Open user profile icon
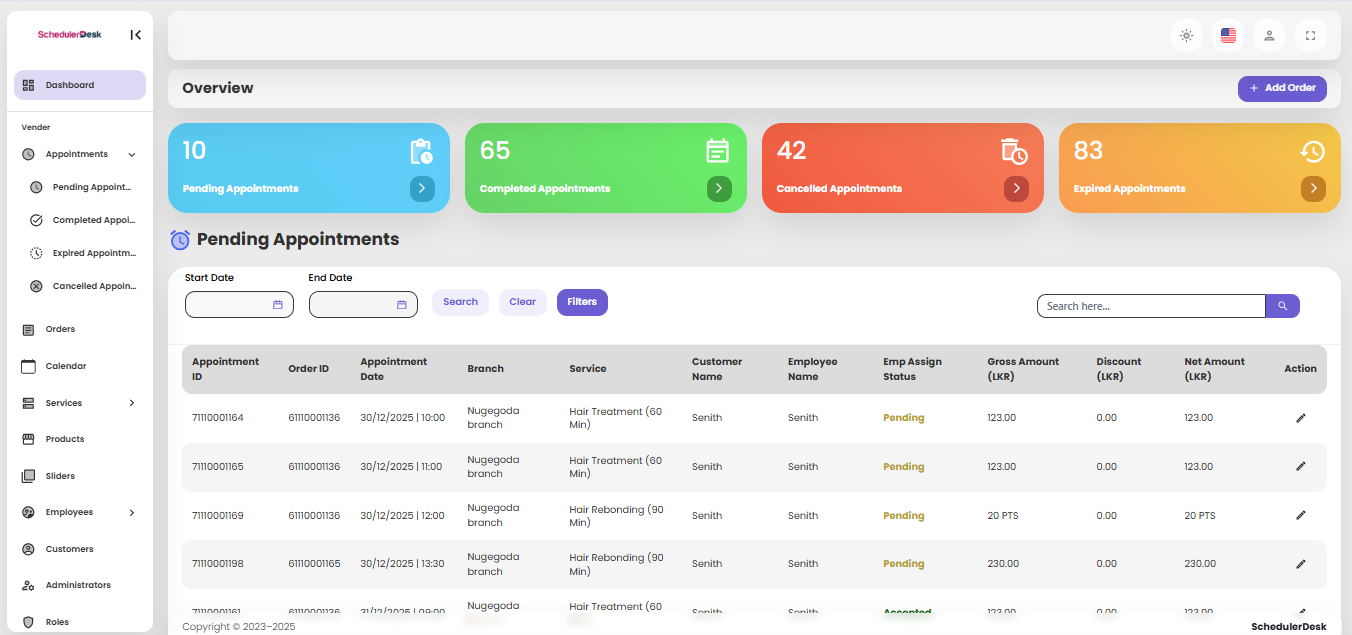 click(x=1269, y=36)
